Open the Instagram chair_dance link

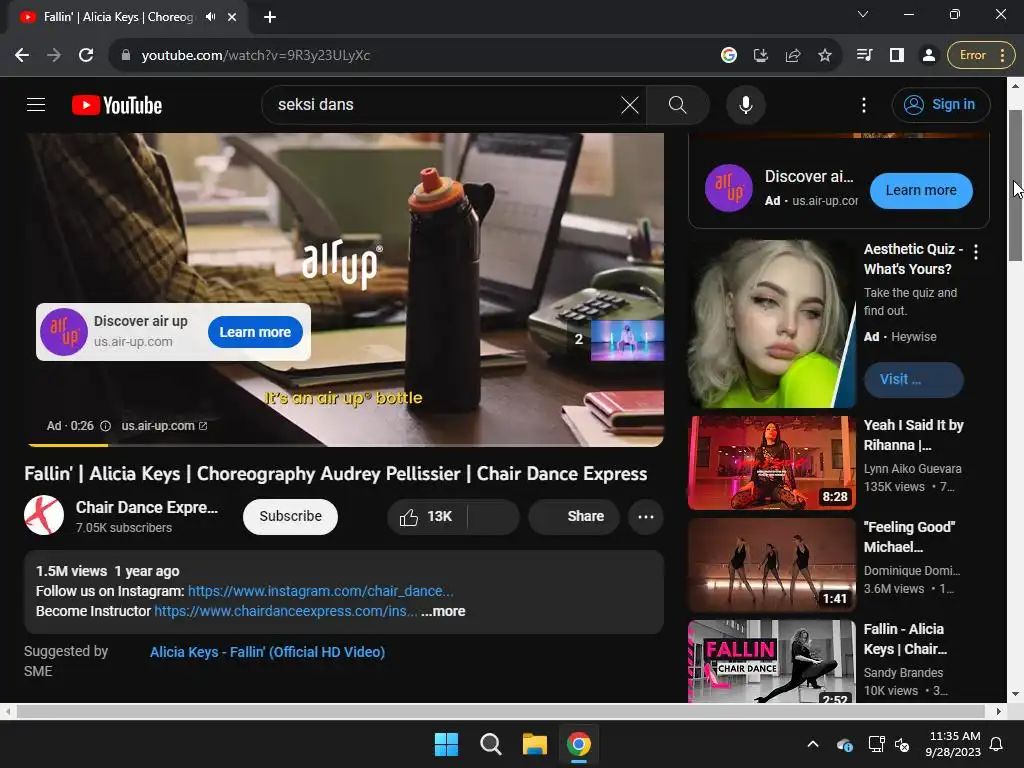320,591
